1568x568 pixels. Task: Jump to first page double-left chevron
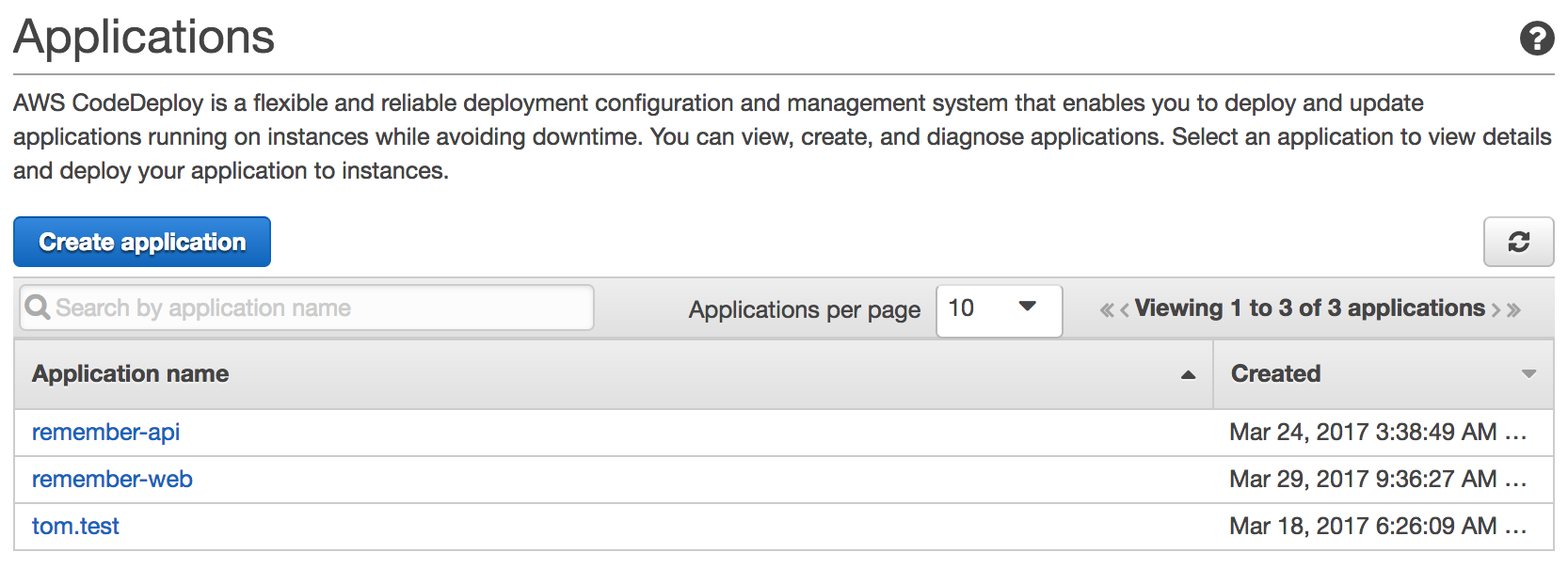point(1107,309)
